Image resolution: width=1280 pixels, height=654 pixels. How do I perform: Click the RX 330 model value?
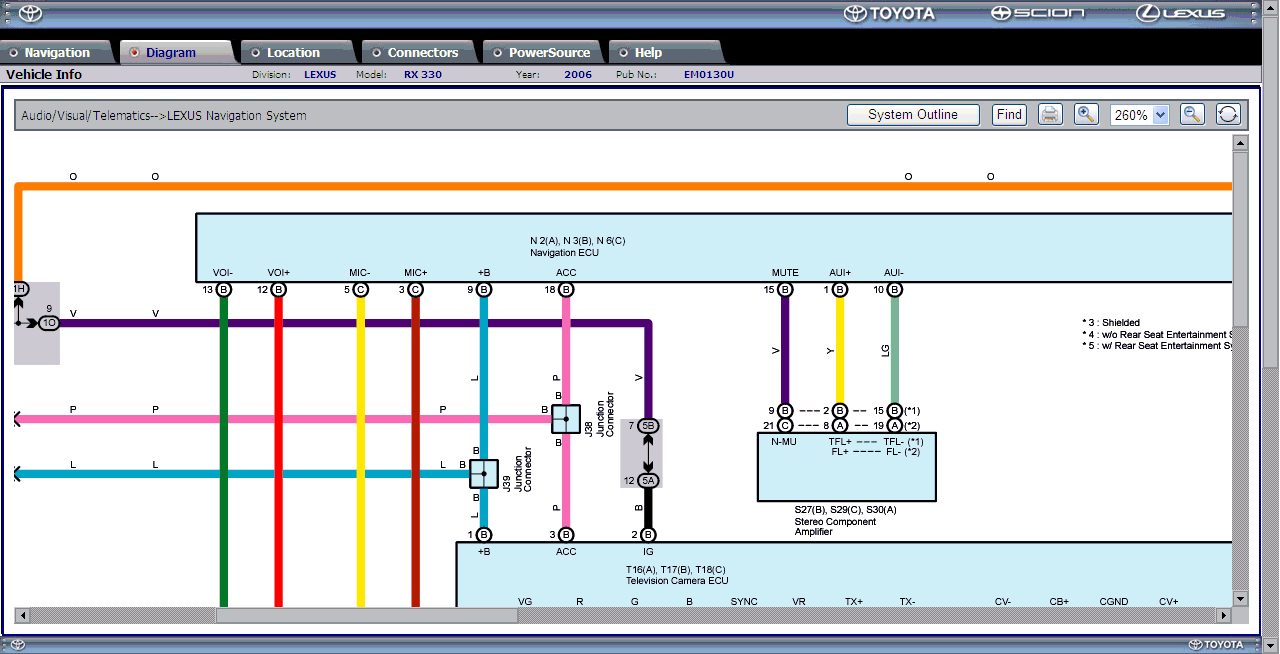point(423,75)
